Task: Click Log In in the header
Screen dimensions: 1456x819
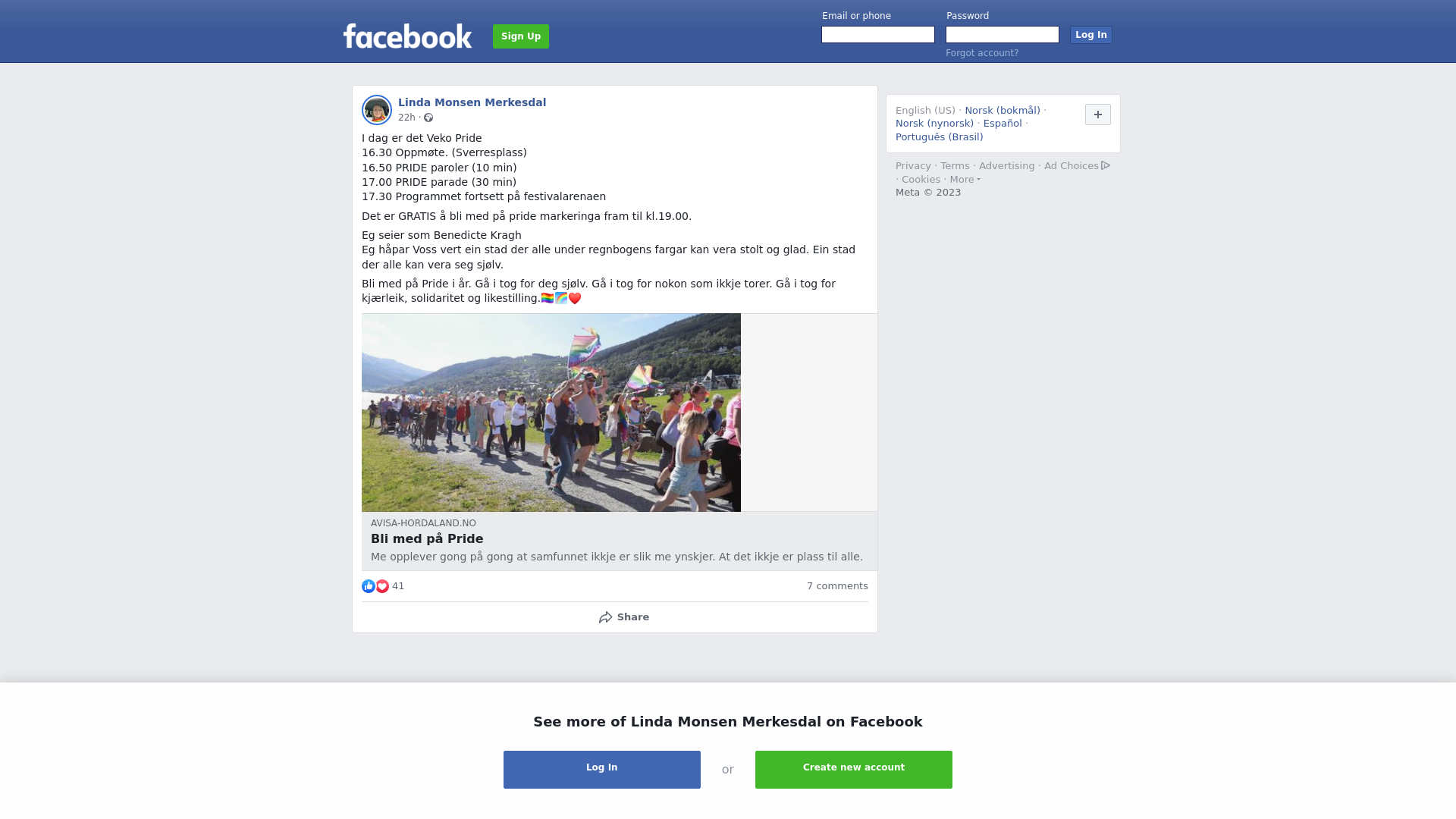Action: (x=1091, y=35)
